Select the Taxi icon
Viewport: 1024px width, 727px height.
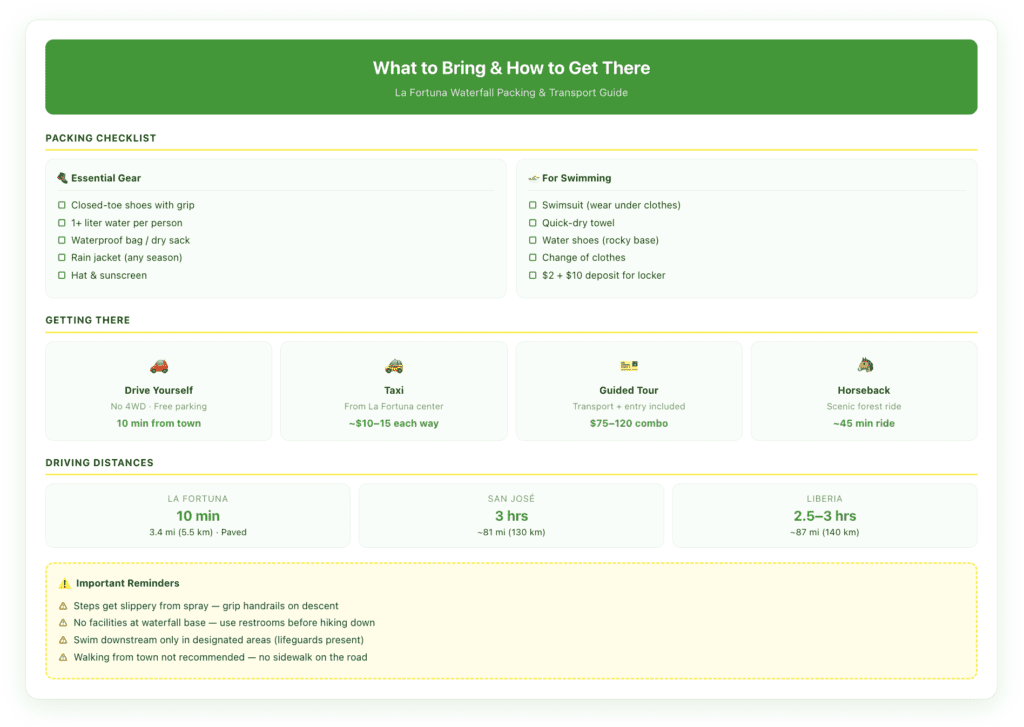(x=393, y=366)
